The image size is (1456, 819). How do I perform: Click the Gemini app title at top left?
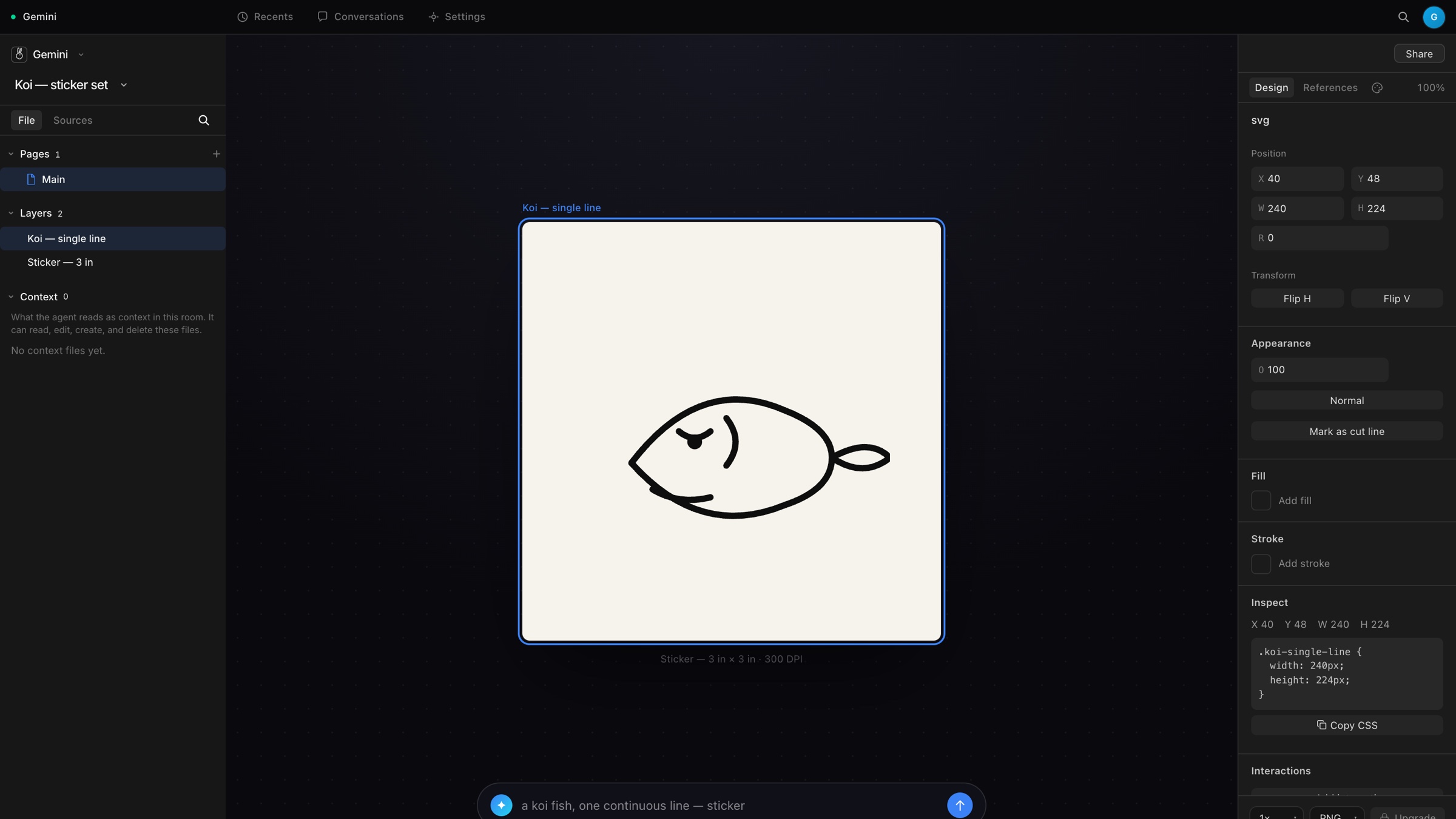click(39, 17)
